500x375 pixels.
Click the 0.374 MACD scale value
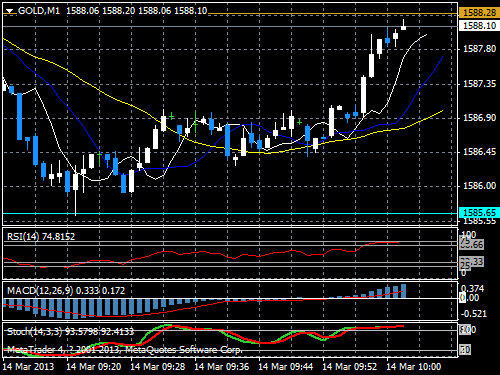(472, 289)
